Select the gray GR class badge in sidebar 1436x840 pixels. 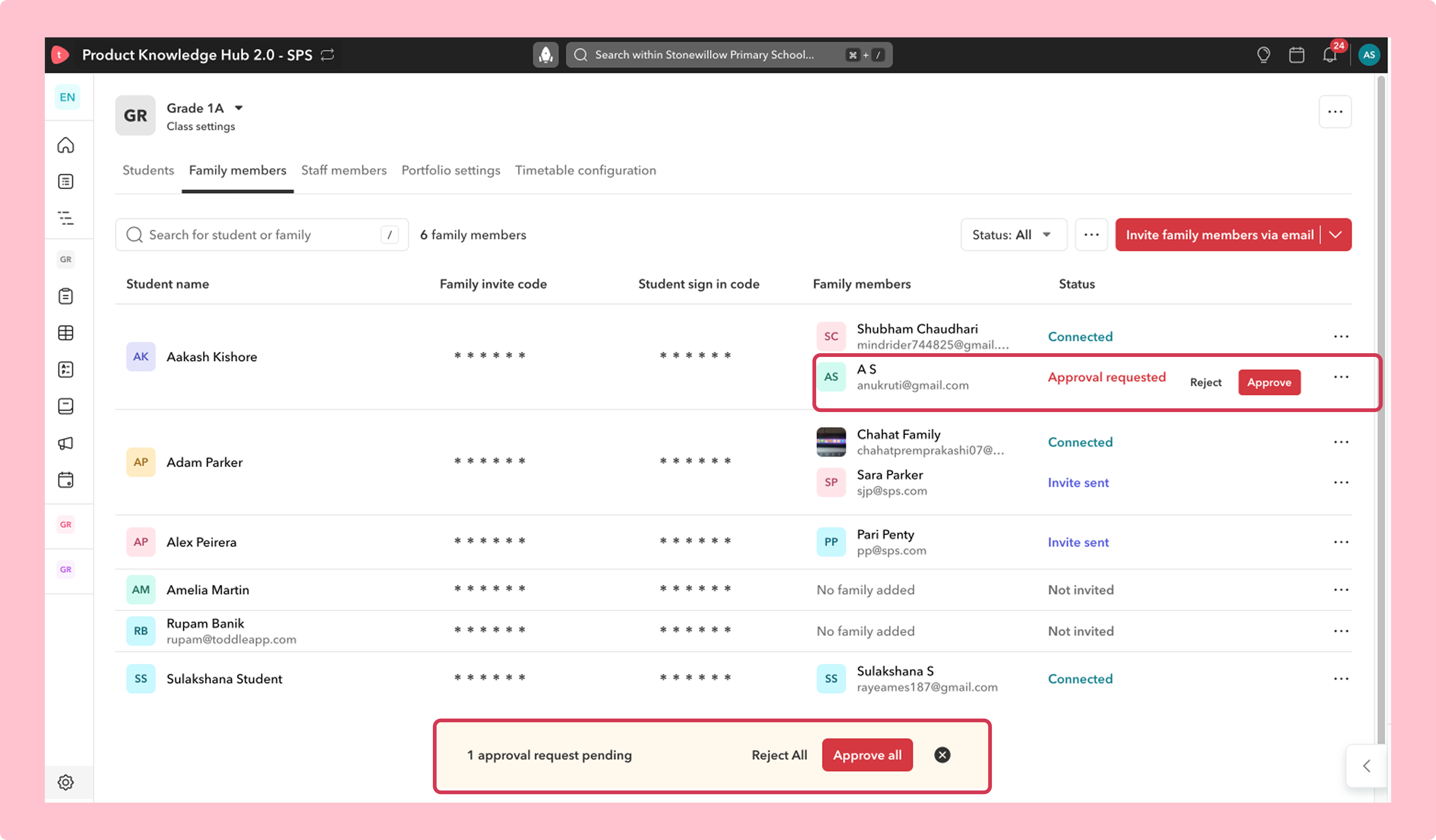point(65,260)
